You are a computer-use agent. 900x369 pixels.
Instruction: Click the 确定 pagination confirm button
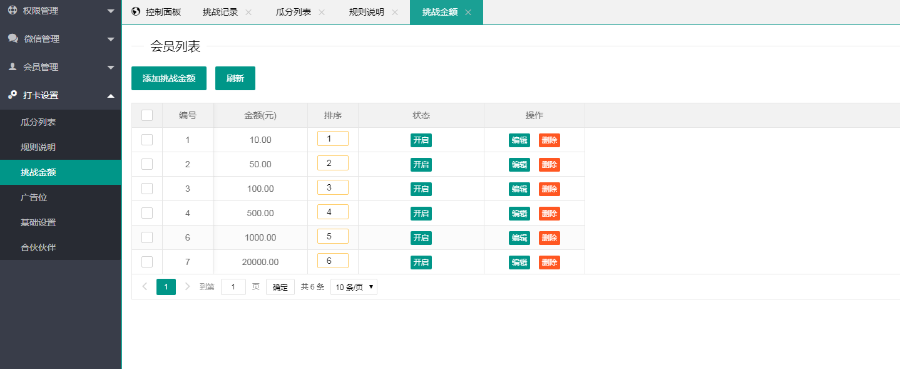click(280, 287)
